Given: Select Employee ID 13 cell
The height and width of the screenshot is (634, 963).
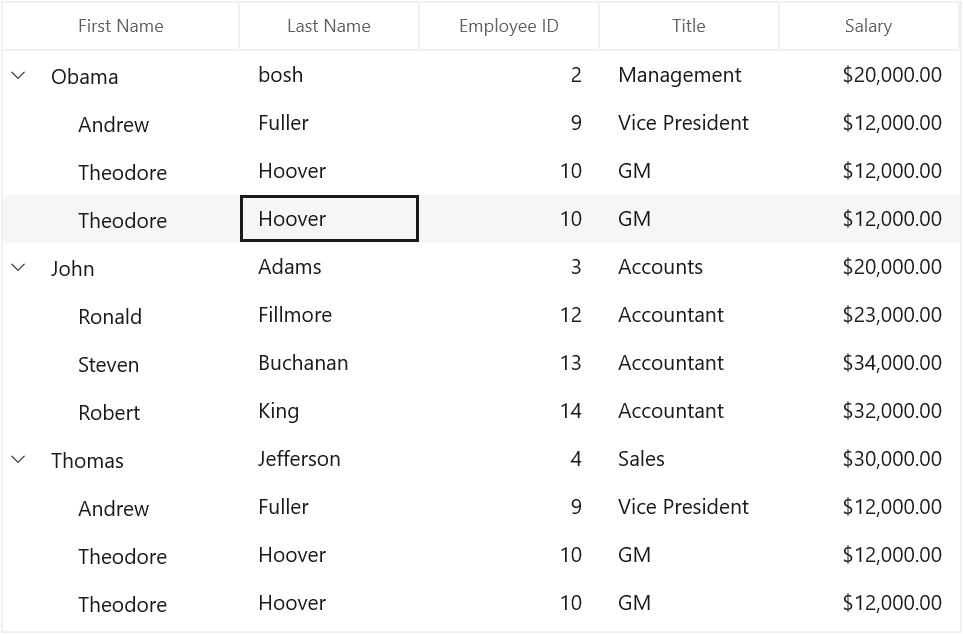Looking at the screenshot, I should click(509, 362).
